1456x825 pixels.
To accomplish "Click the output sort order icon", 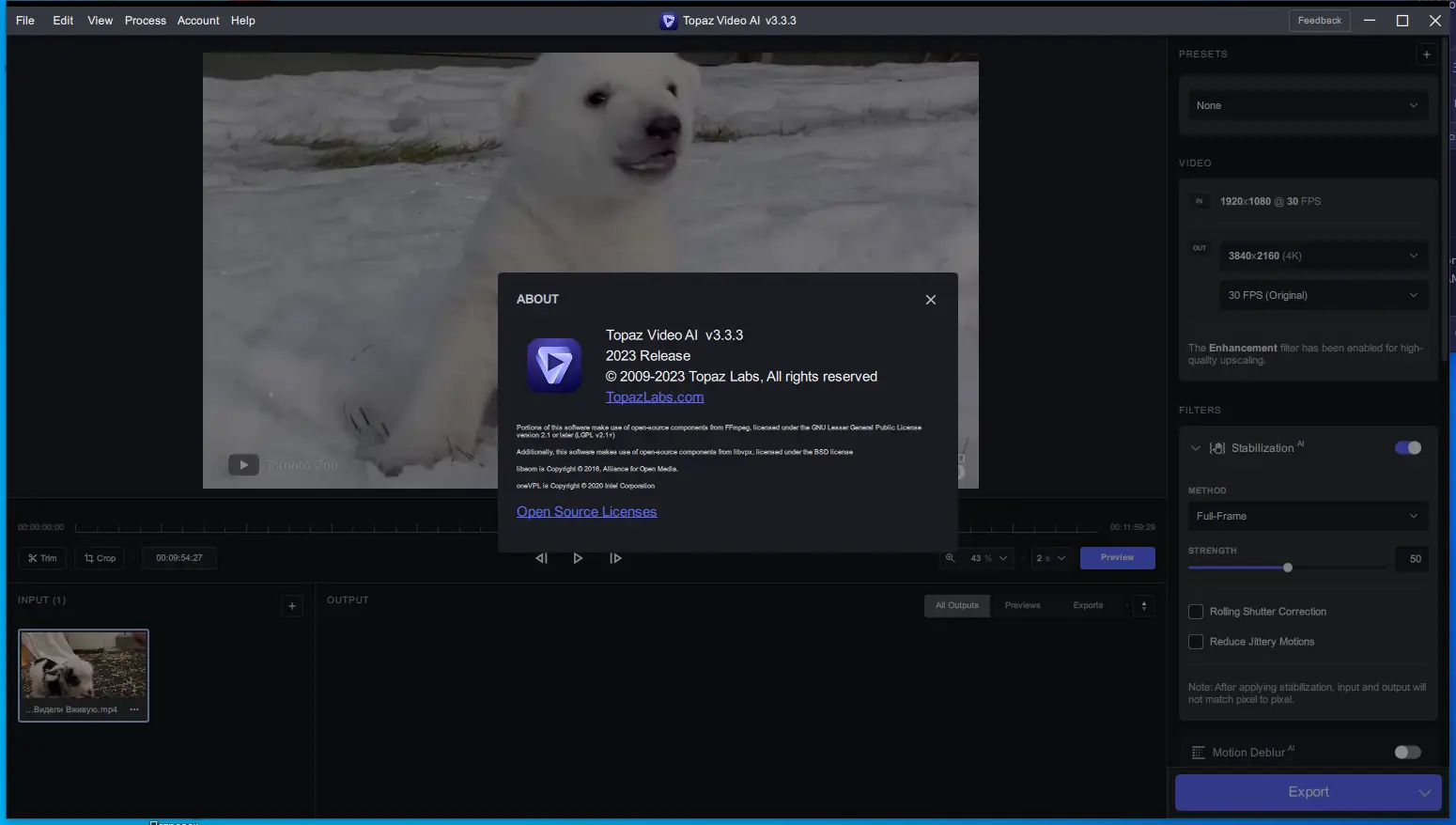I will [x=1144, y=606].
